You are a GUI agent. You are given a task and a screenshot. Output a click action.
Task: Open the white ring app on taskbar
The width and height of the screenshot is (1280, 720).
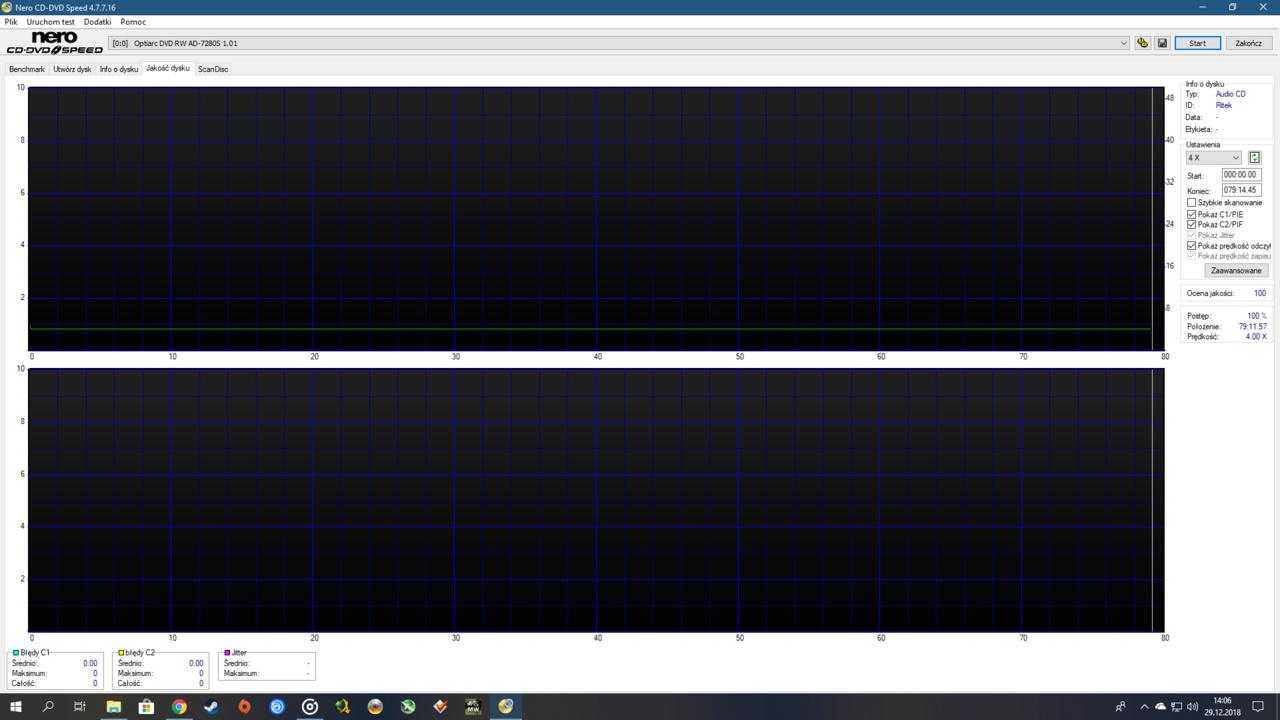(310, 706)
